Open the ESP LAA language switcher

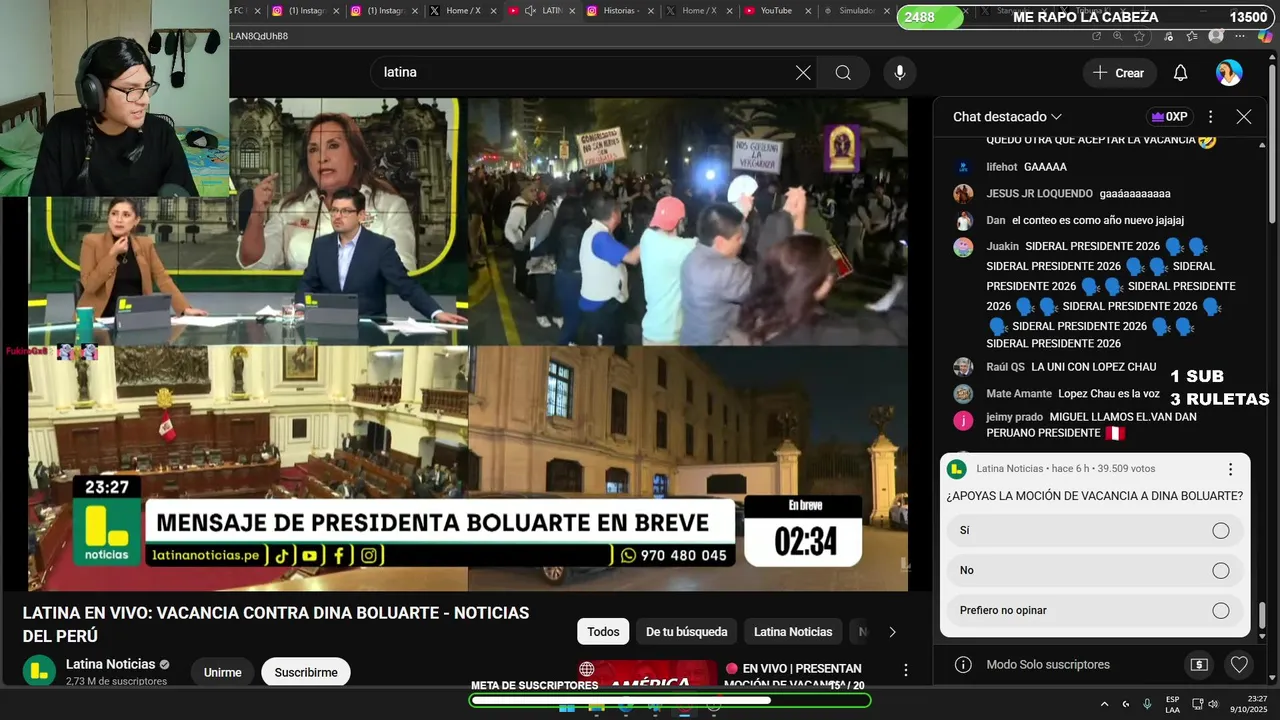point(1172,704)
